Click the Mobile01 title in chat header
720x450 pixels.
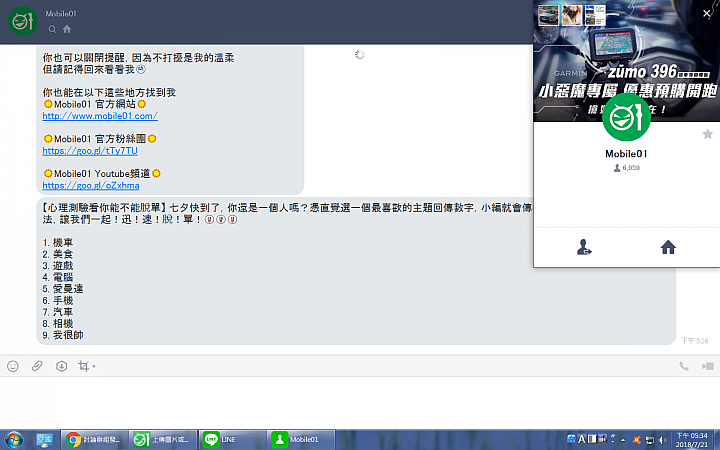tap(61, 14)
